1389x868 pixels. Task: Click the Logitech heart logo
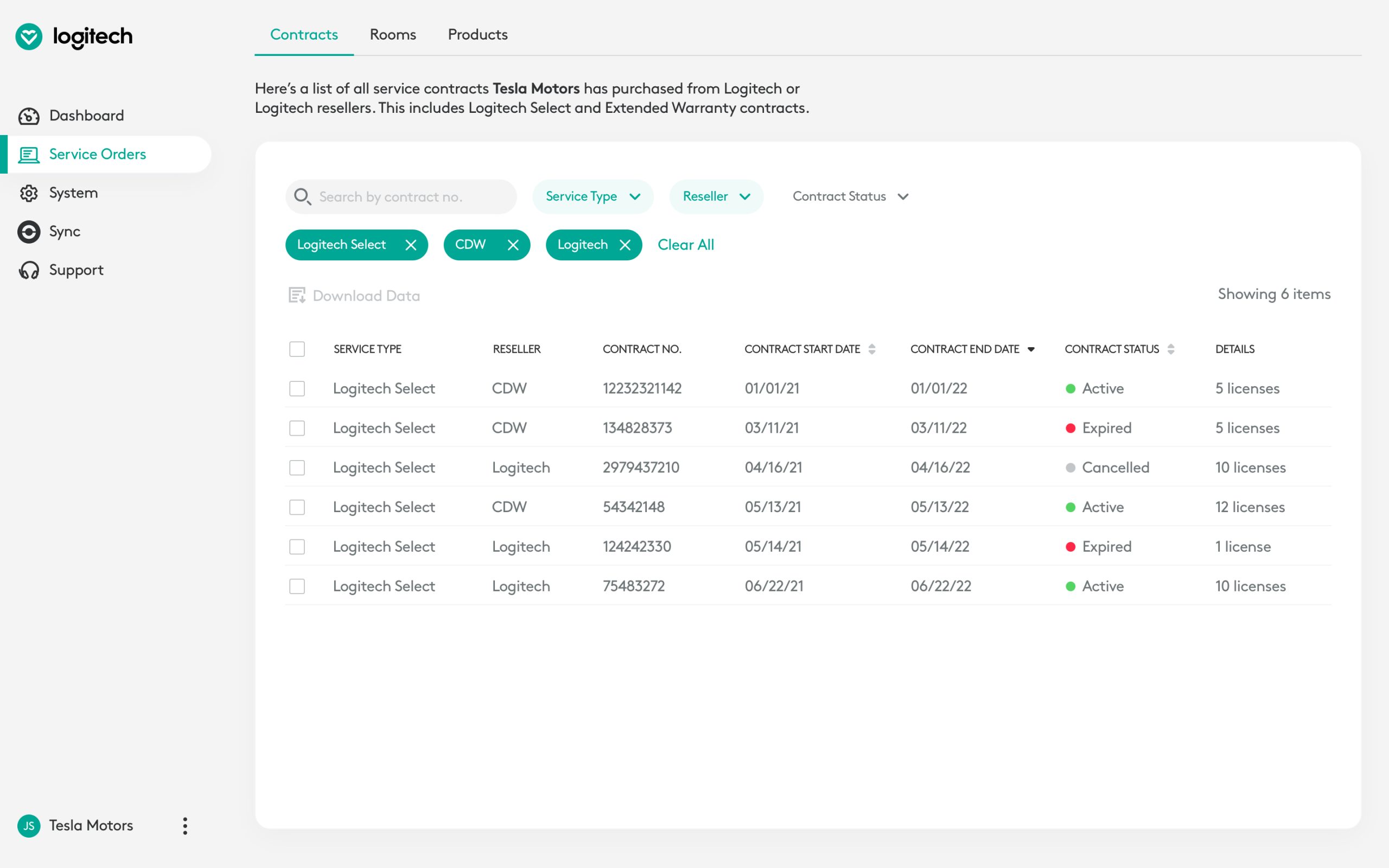pos(29,37)
